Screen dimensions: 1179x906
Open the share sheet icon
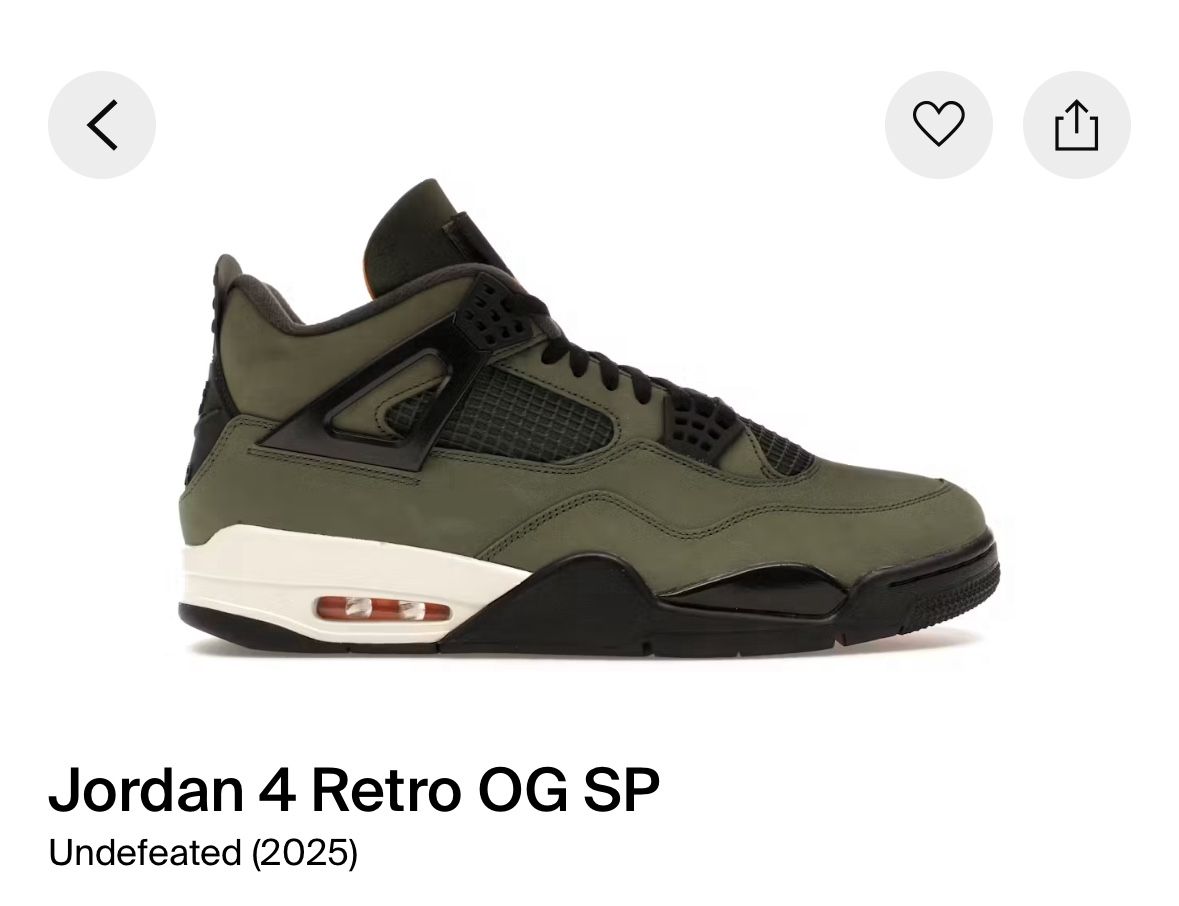[1076, 125]
